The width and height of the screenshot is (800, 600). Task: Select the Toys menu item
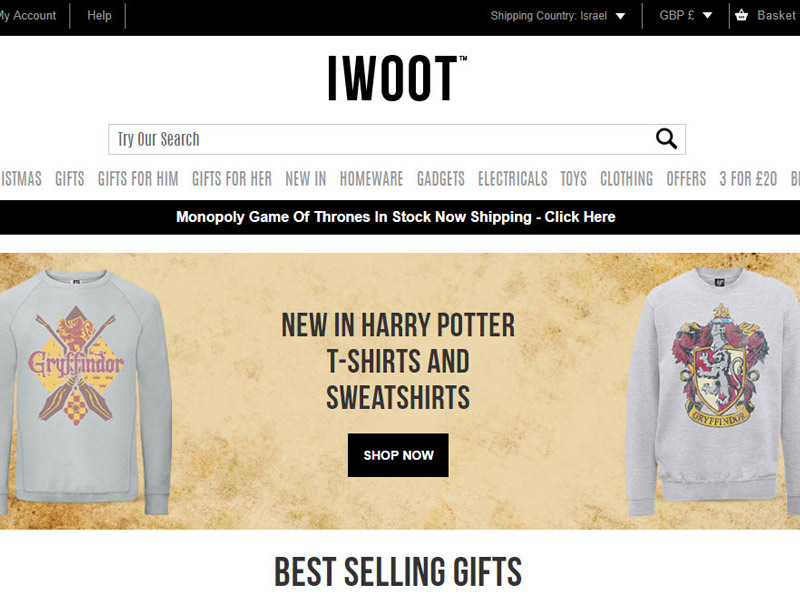coord(574,179)
